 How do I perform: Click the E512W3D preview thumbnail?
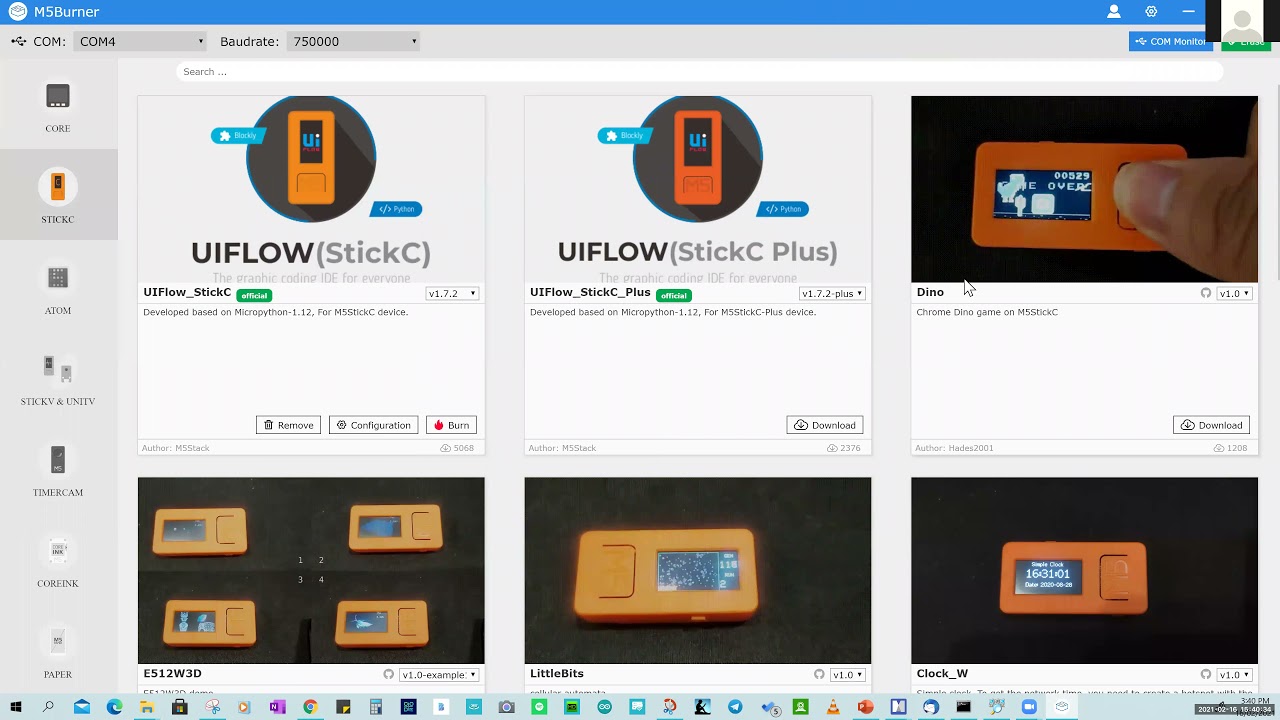tap(311, 570)
